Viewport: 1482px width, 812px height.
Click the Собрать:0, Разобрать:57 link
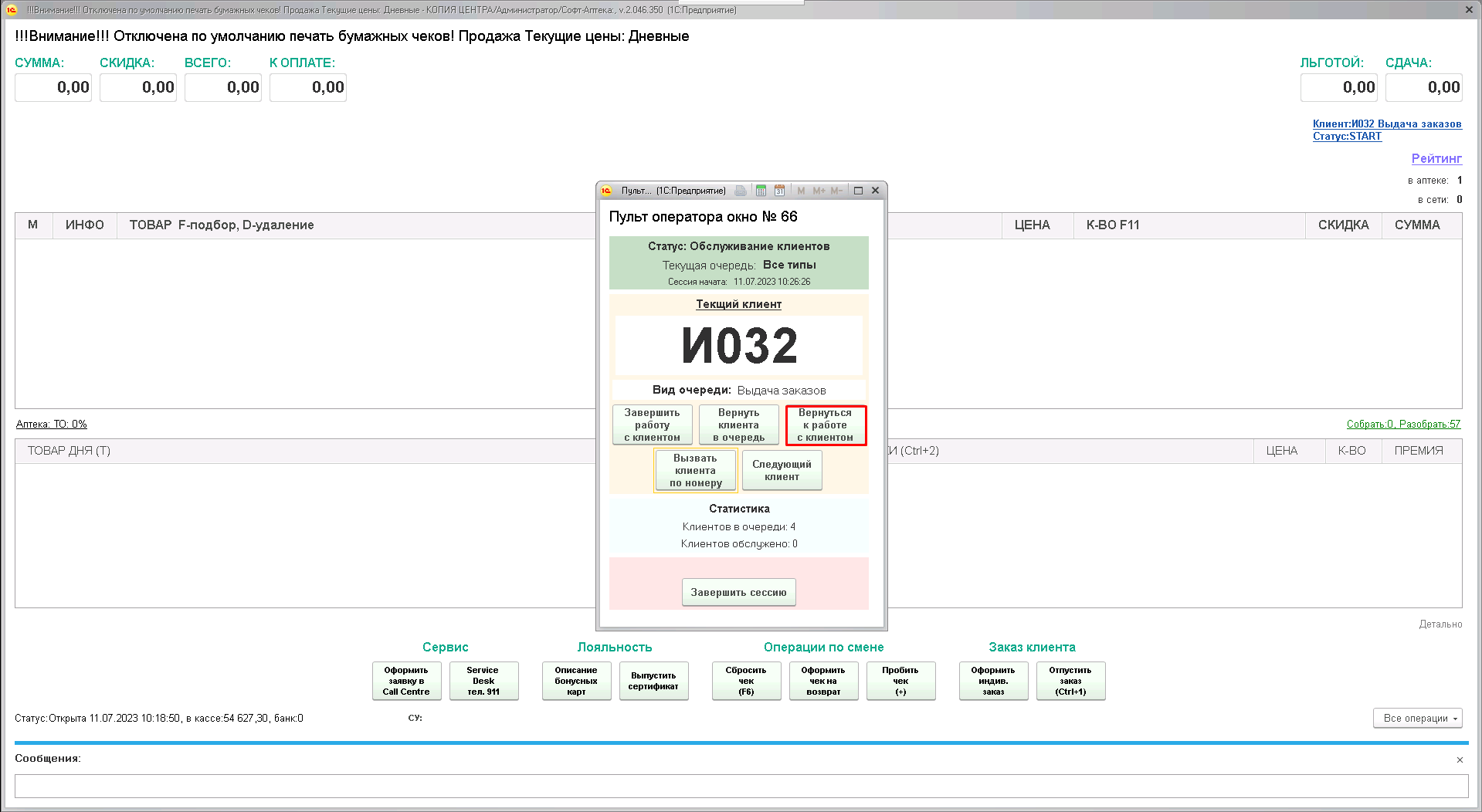coord(1403,424)
